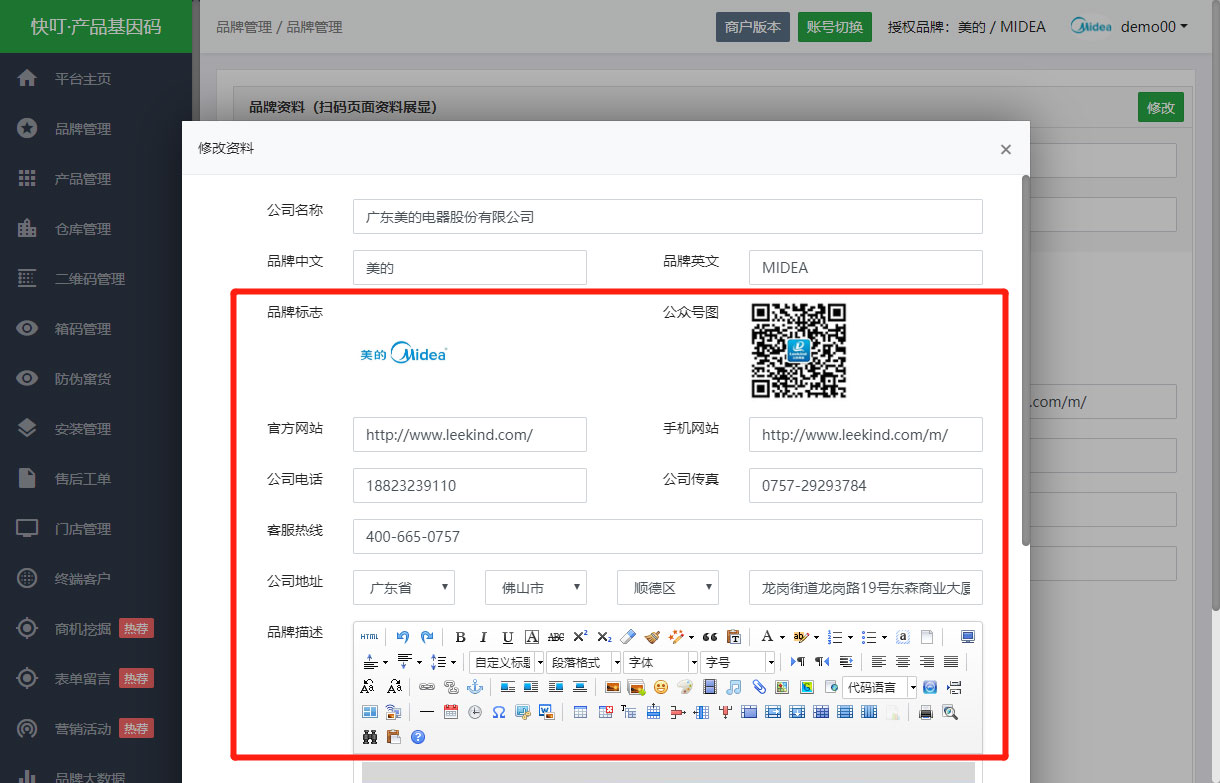Click the 商户版本 button
This screenshot has width=1220, height=783.
tap(753, 27)
